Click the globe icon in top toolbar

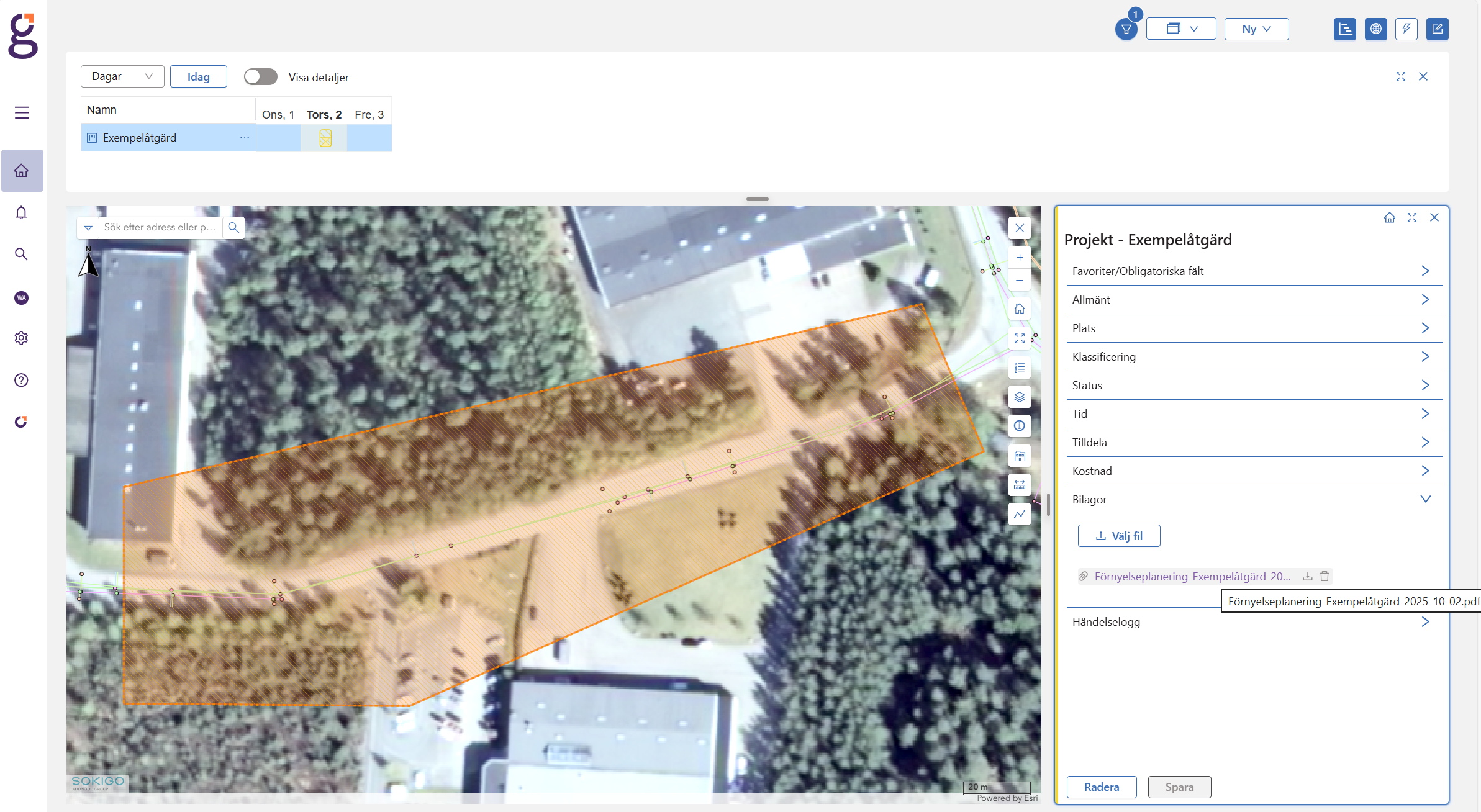[1375, 29]
